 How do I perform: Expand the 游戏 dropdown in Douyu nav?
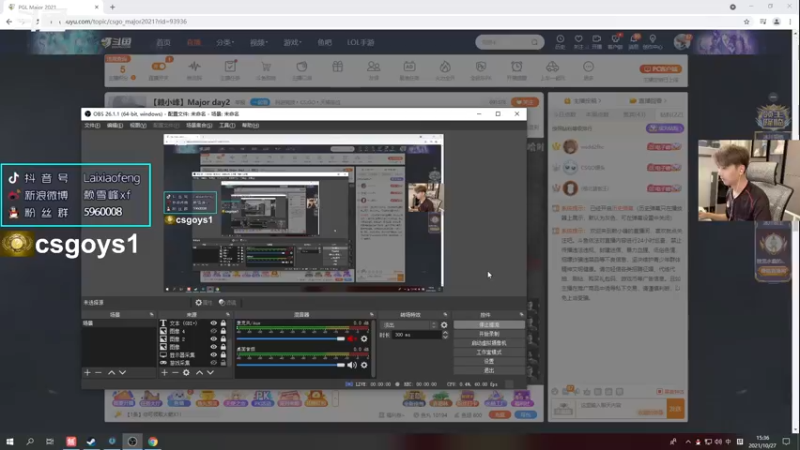click(292, 42)
